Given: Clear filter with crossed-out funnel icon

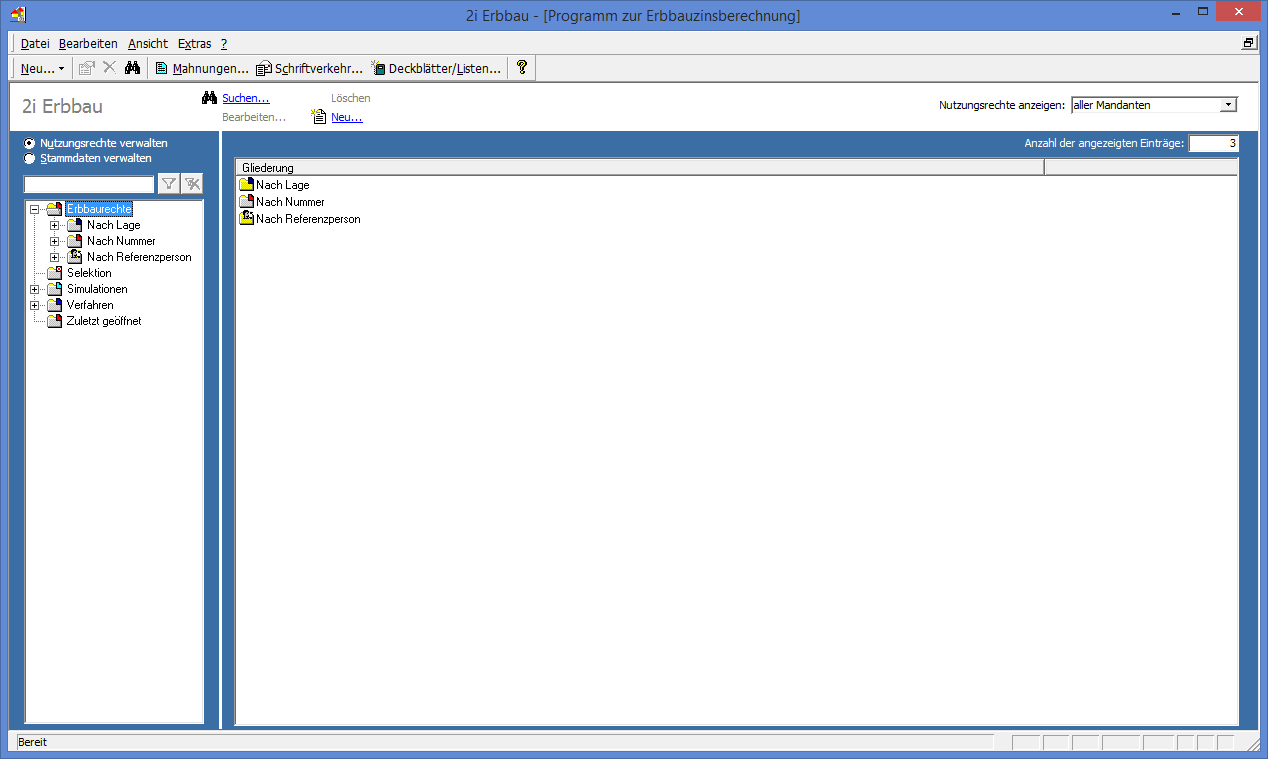Looking at the screenshot, I should pyautogui.click(x=192, y=183).
